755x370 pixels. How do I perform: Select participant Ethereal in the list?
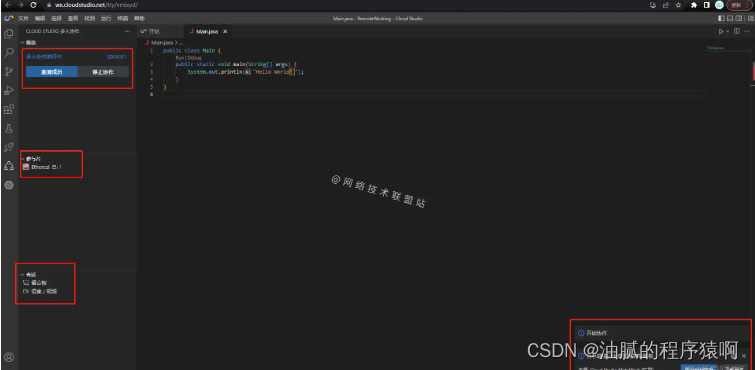tap(42, 167)
